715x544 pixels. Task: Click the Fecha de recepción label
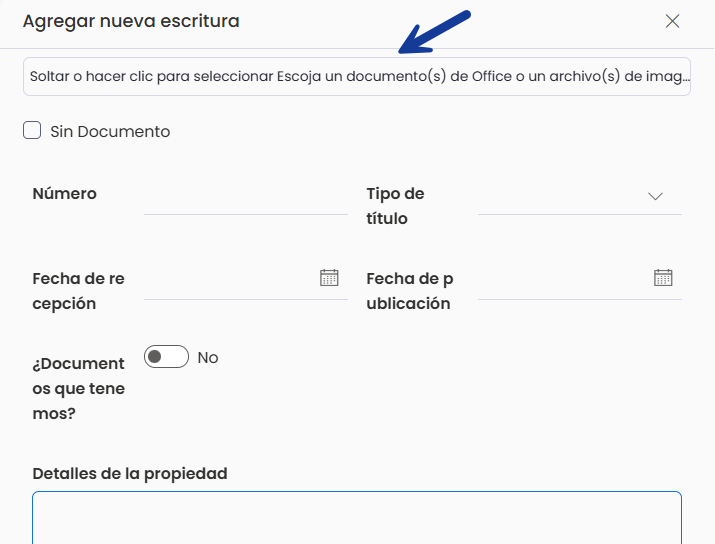click(78, 291)
